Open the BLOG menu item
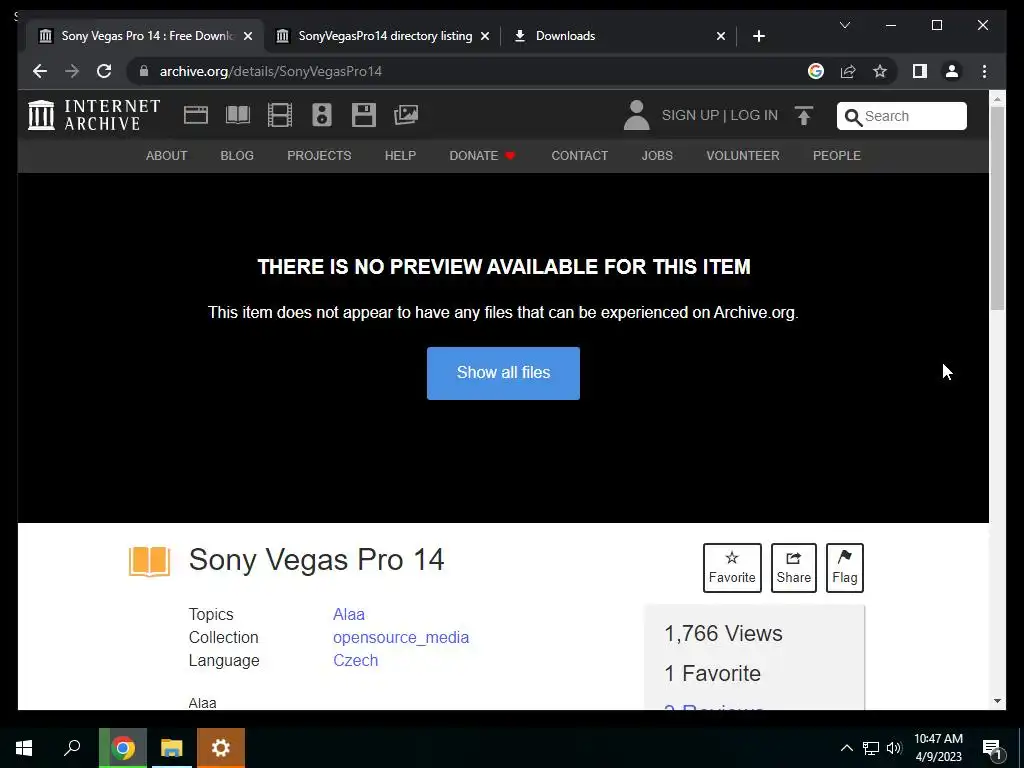This screenshot has width=1024, height=768. point(237,155)
